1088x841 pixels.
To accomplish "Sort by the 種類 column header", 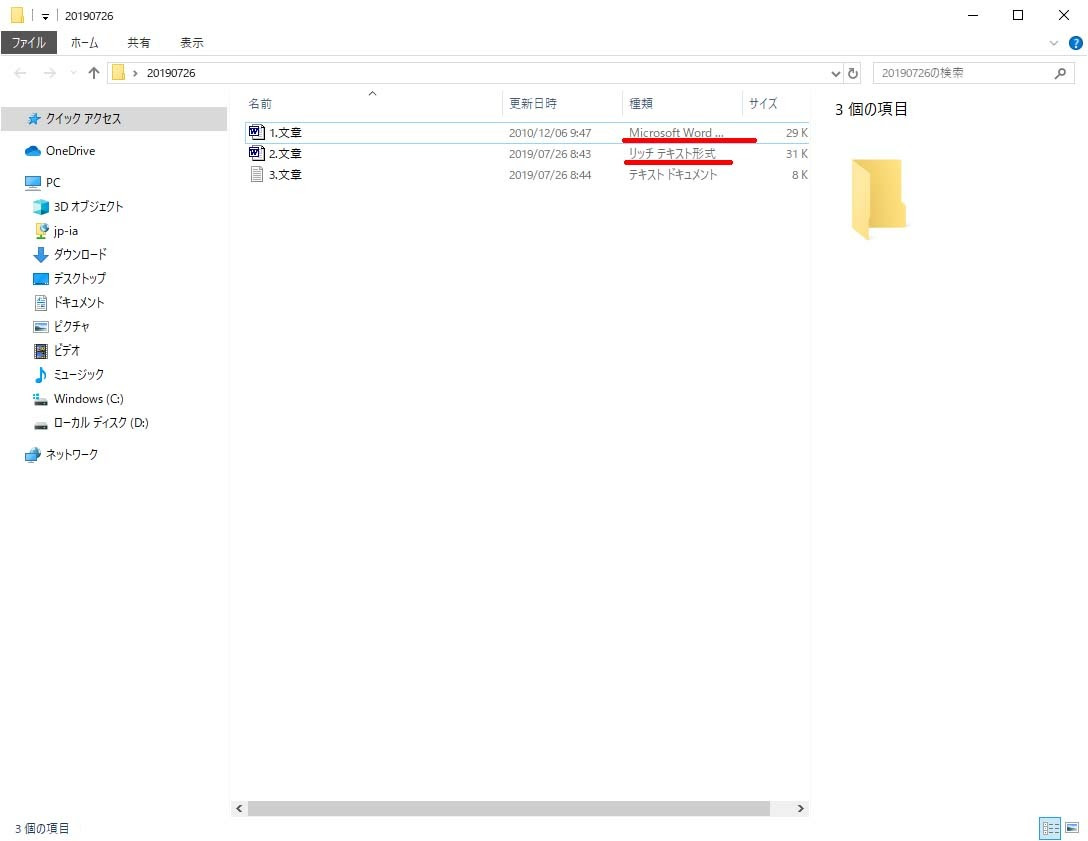I will 681,103.
